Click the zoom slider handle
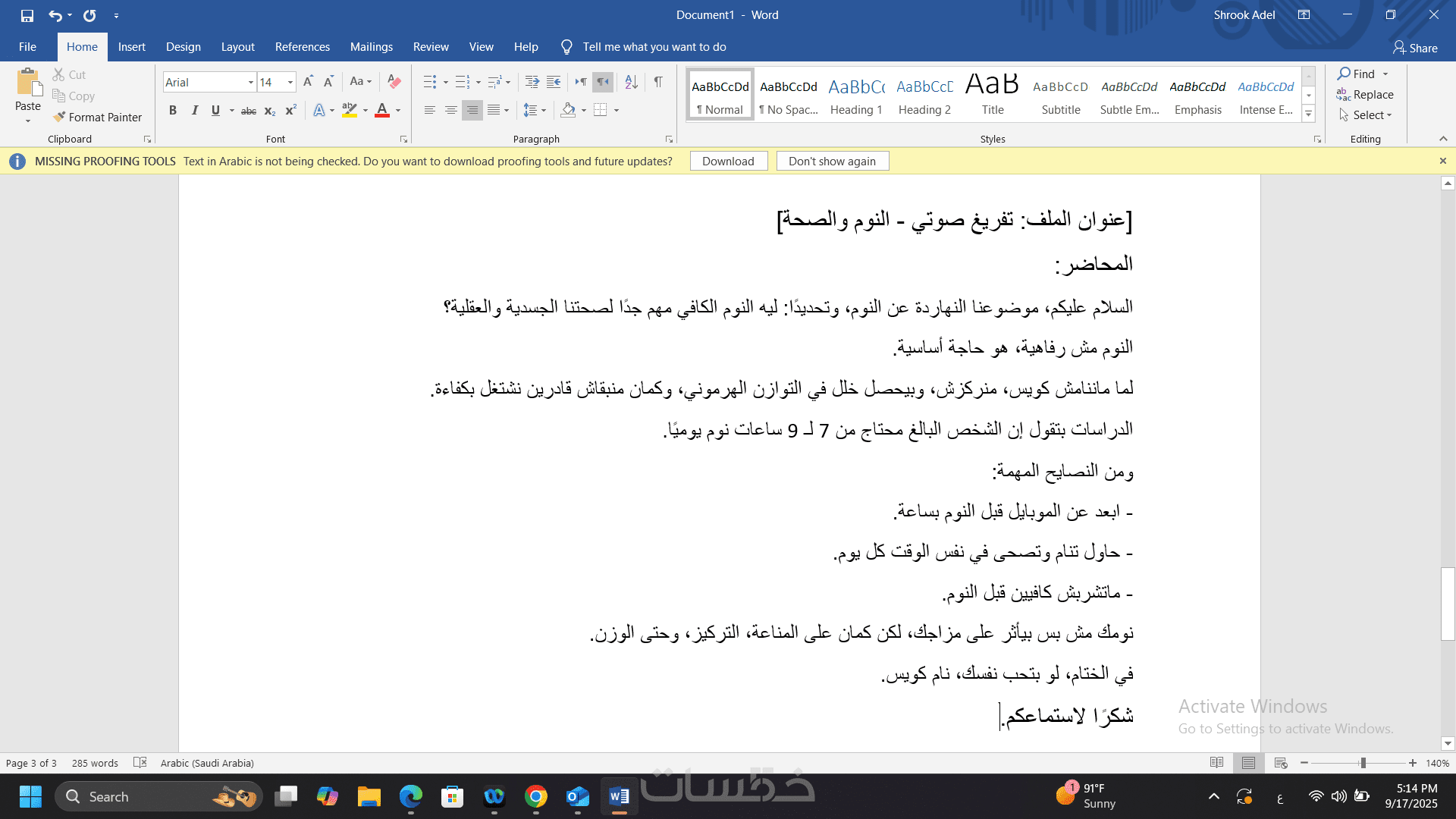Viewport: 1456px width, 819px height. coord(1363,763)
